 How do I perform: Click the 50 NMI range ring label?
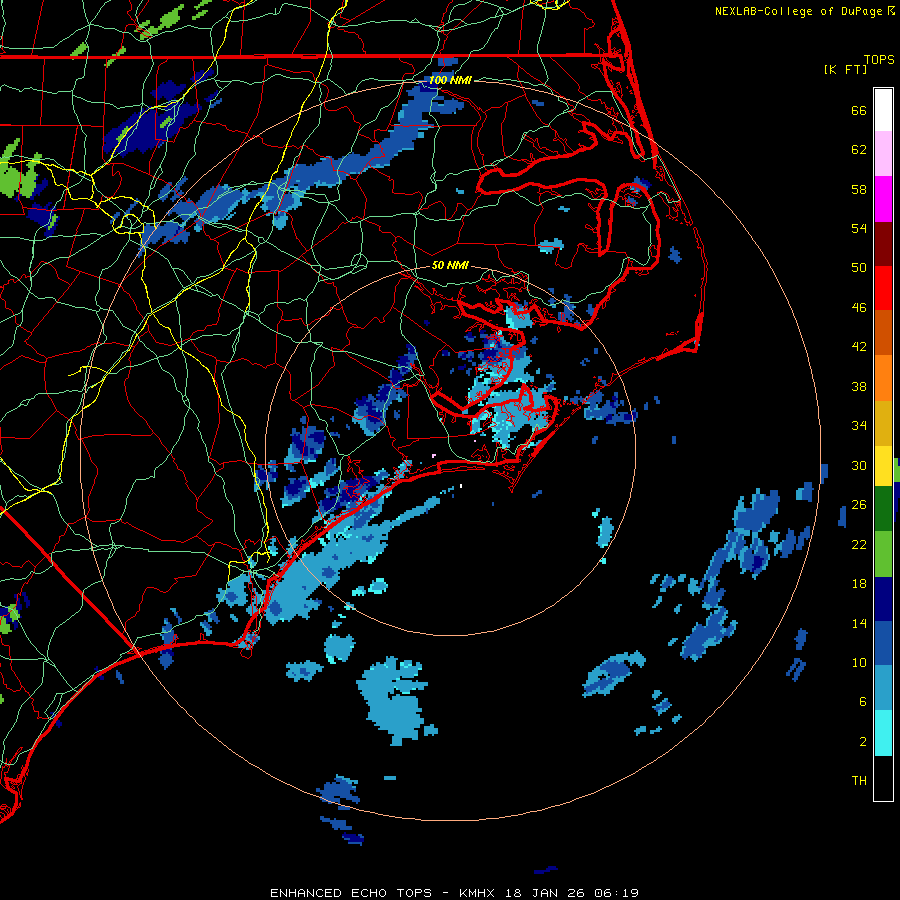pyautogui.click(x=450, y=265)
